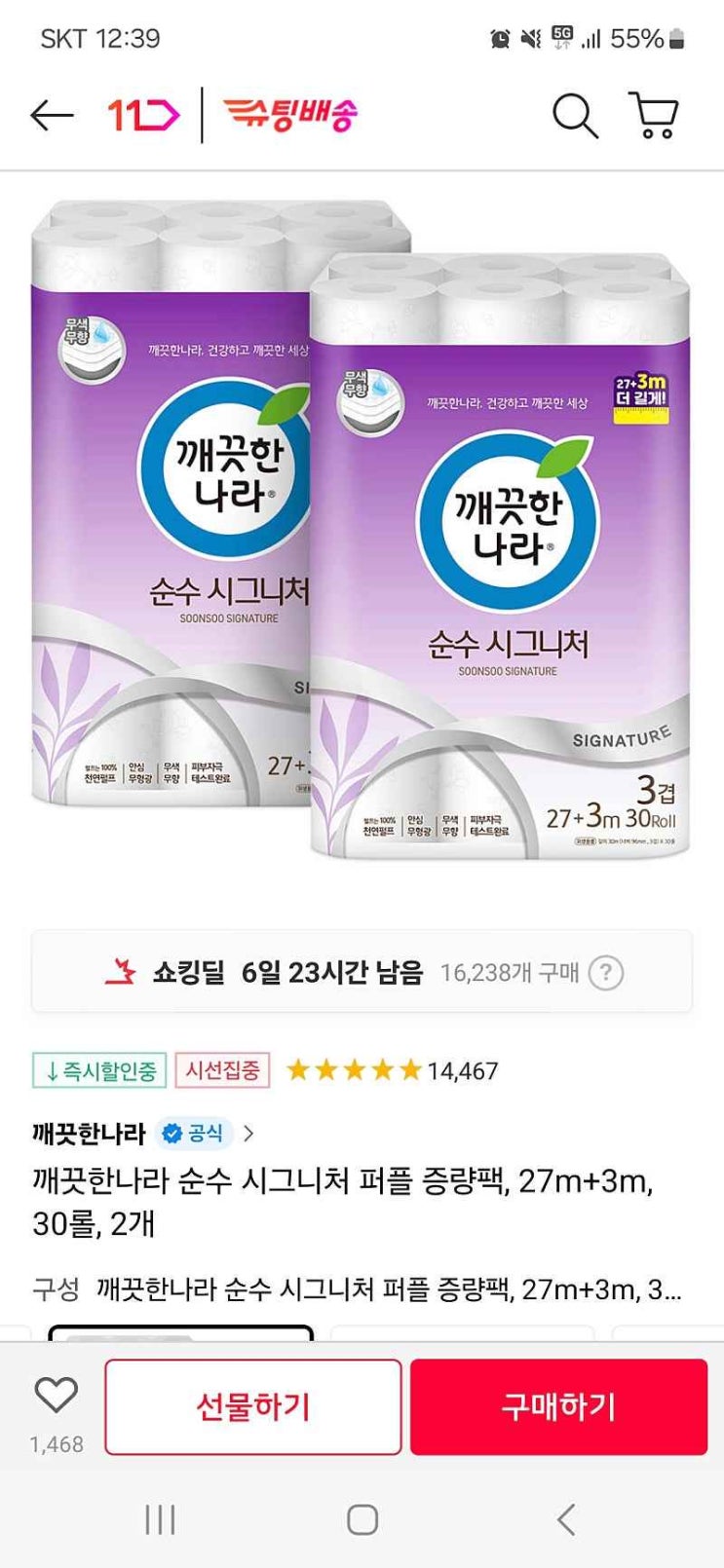Add to wishlist with heart icon
This screenshot has width=724, height=1568.
(57, 1395)
